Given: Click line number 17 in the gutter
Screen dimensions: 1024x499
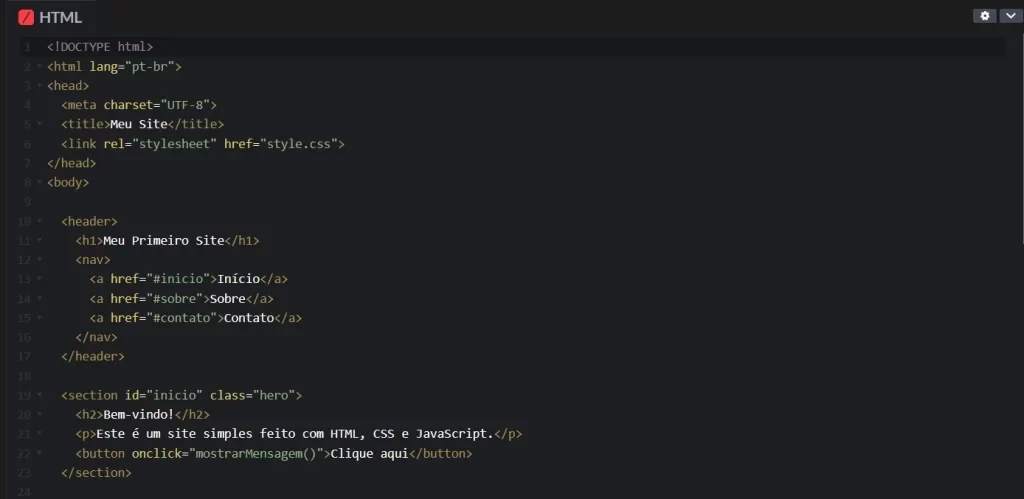Looking at the screenshot, I should tap(25, 357).
